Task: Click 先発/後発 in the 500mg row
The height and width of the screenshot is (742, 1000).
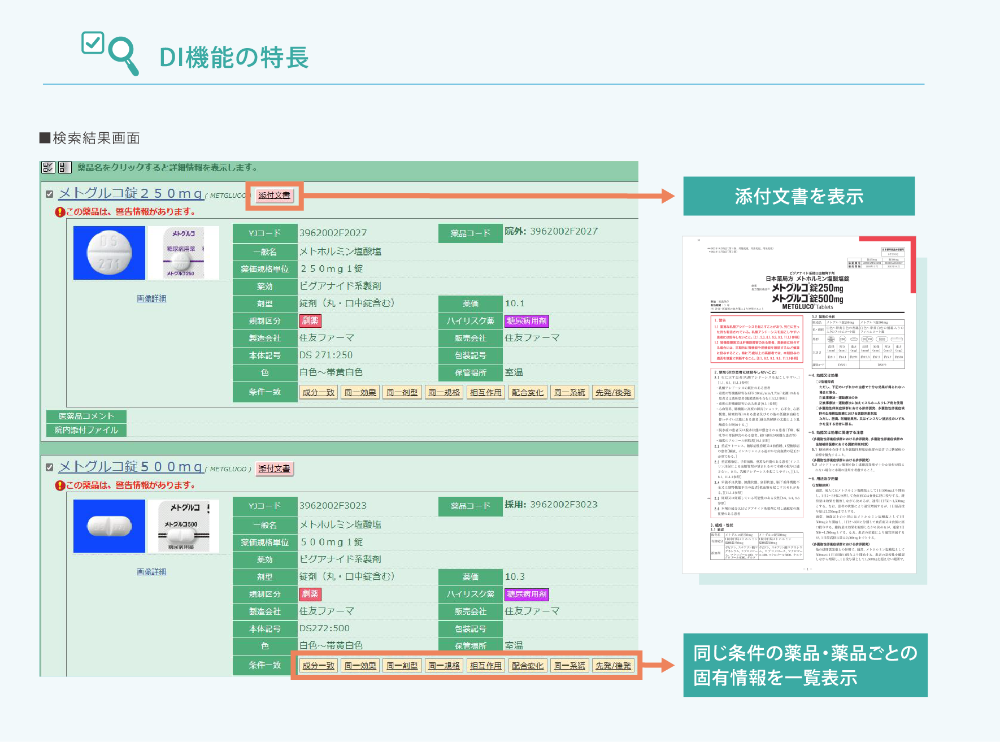Action: click(x=613, y=666)
